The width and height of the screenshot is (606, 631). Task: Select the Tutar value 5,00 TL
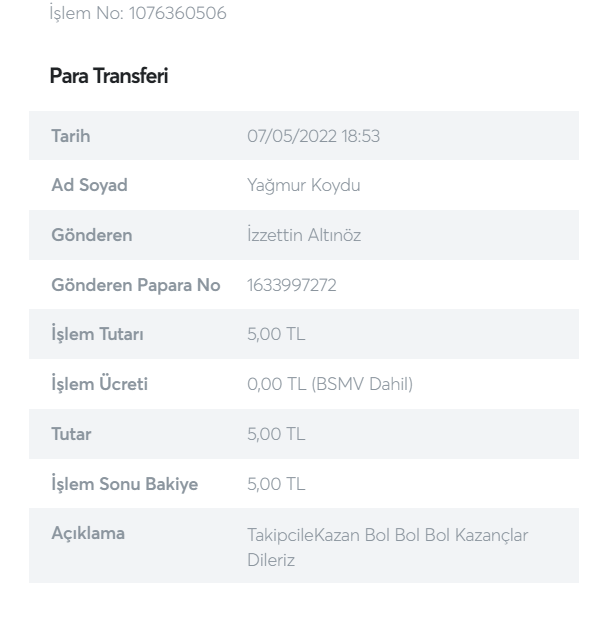[276, 434]
